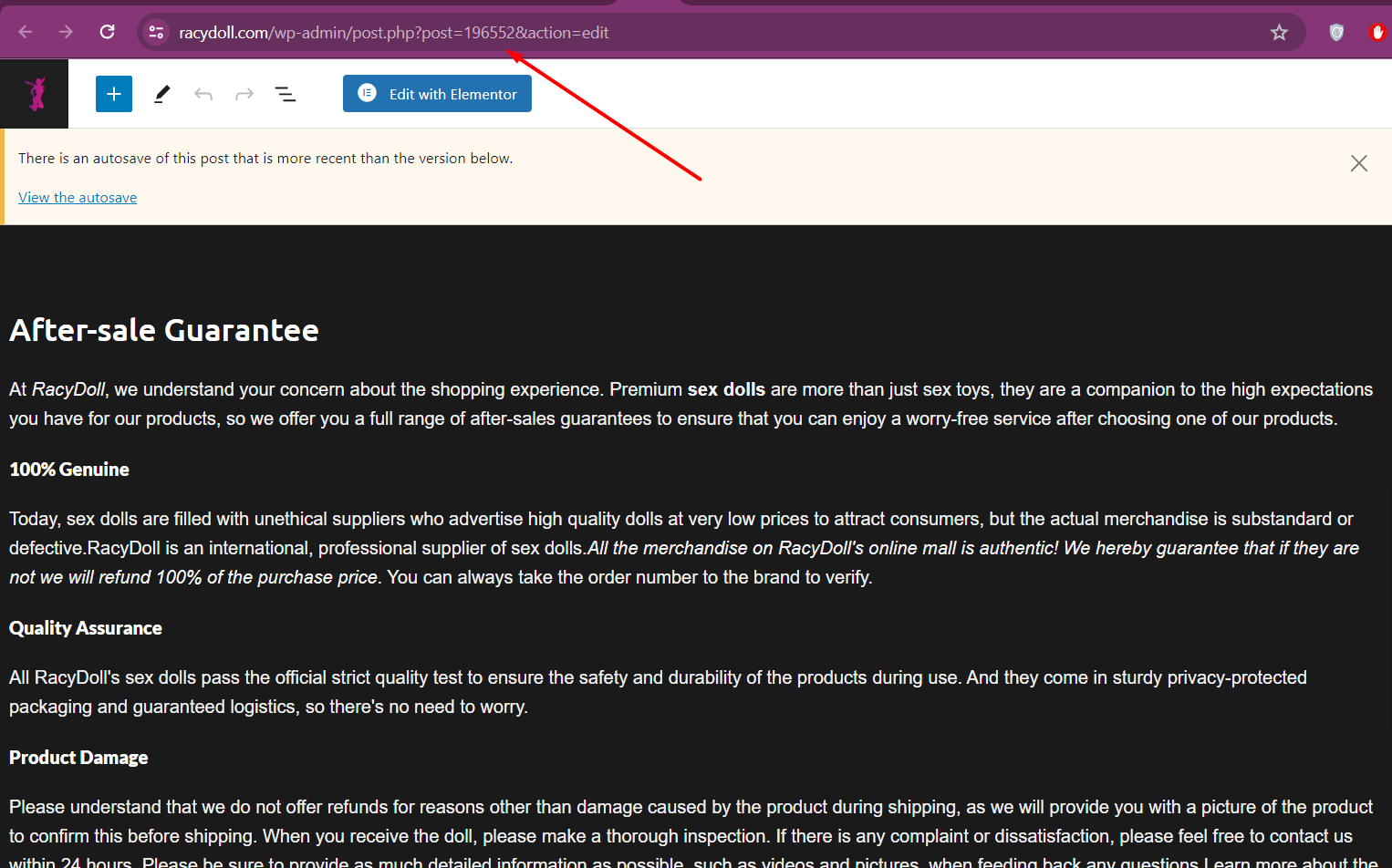Click the autosave notice message text
Viewport: 1392px width, 868px height.
coord(265,159)
